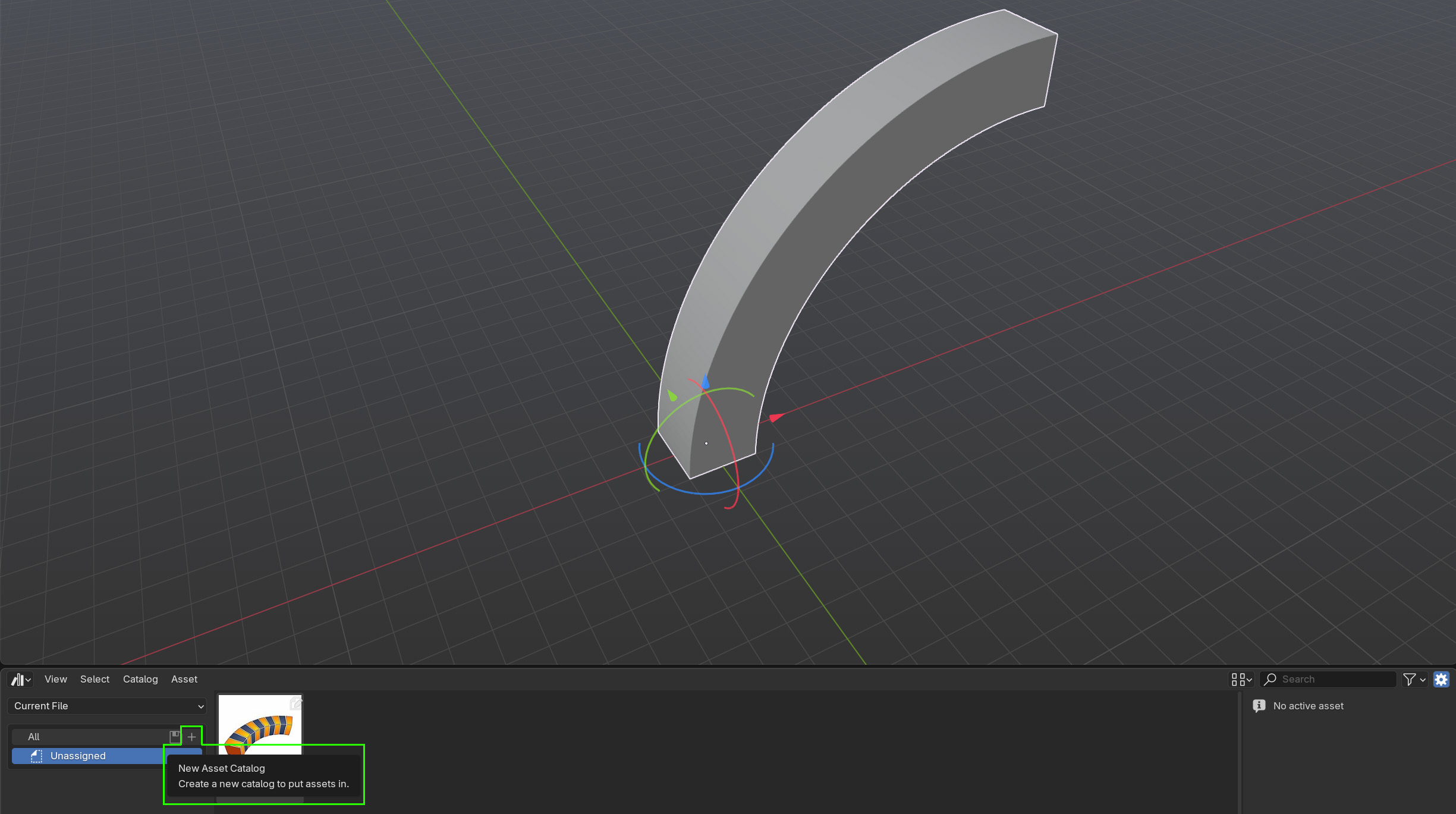Click the plus icon for New Asset Catalog
Screen dimensions: 1456x814
point(191,737)
